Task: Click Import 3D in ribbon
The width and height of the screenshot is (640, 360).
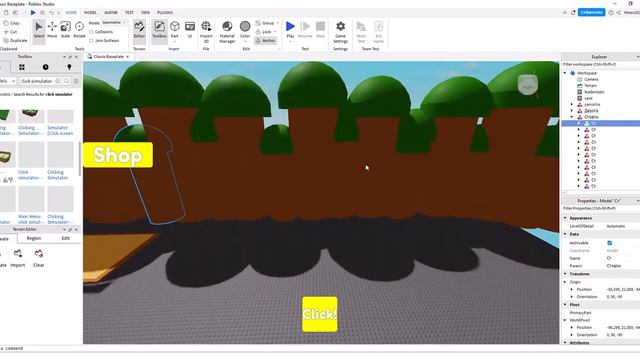Action: (206, 32)
